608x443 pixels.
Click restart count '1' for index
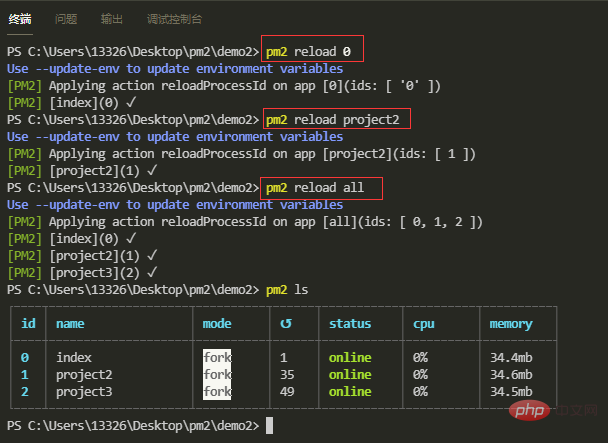pos(283,357)
